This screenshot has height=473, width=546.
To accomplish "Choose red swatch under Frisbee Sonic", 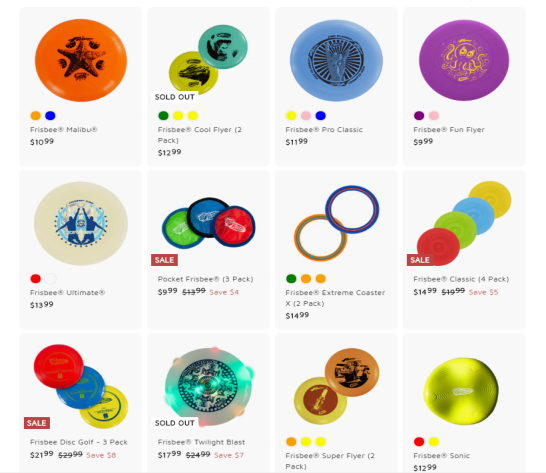I will [419, 442].
